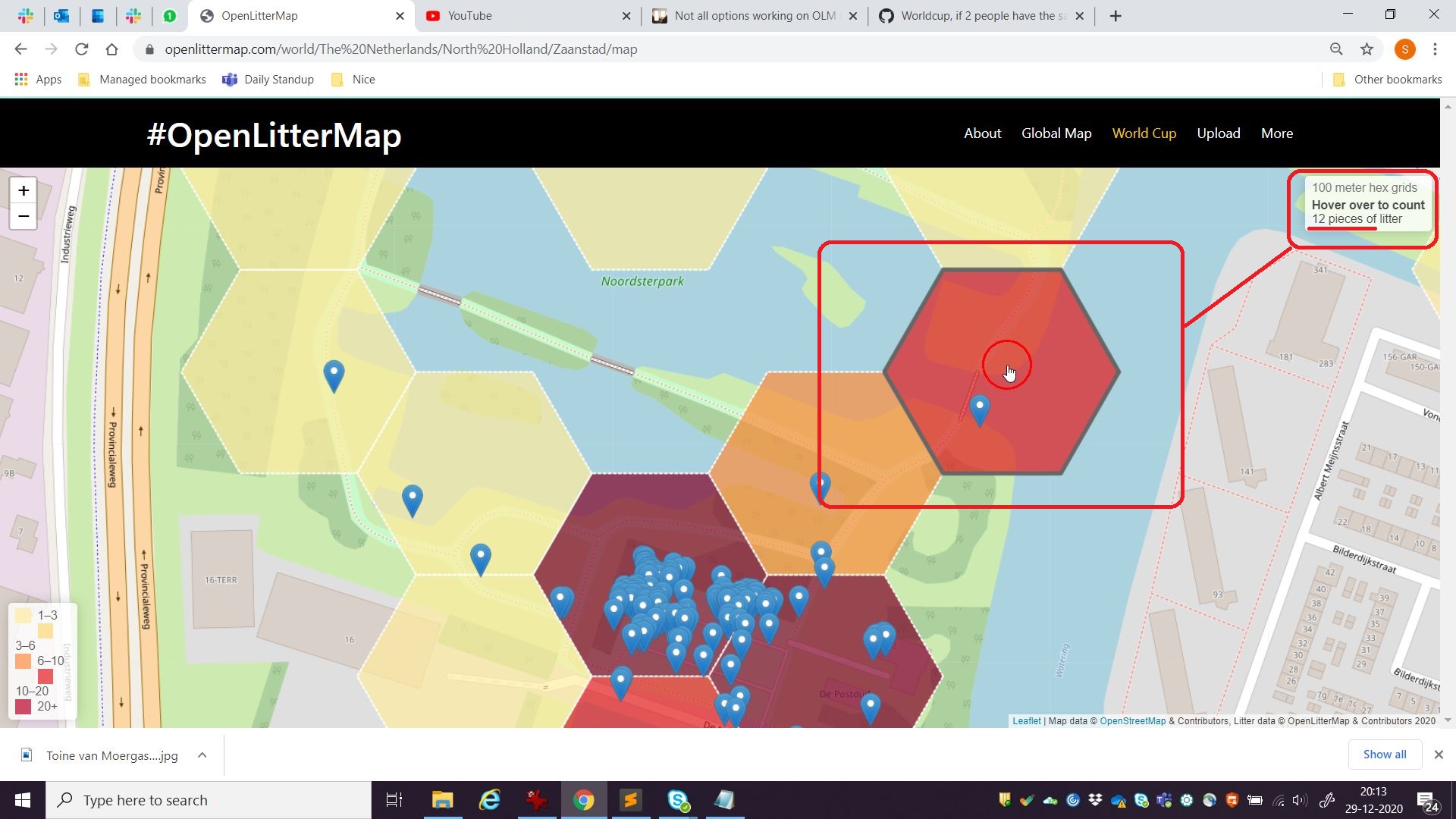Zoom out using the map's minus control

(x=24, y=216)
